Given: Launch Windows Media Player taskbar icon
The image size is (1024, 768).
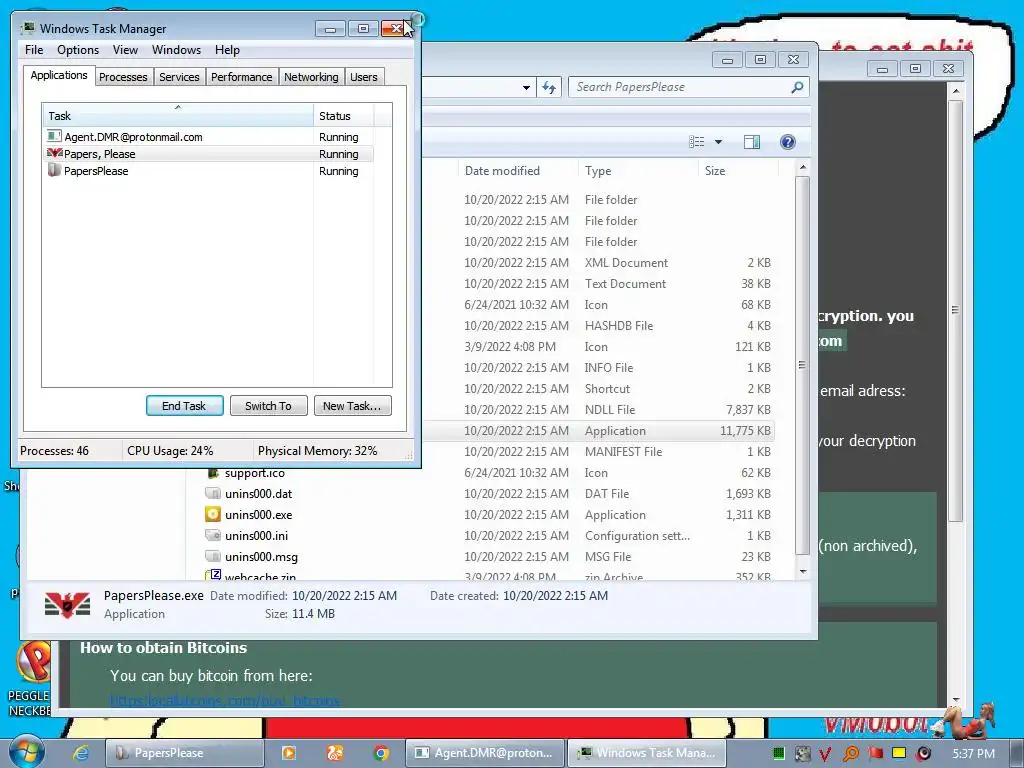Looking at the screenshot, I should tap(289, 753).
